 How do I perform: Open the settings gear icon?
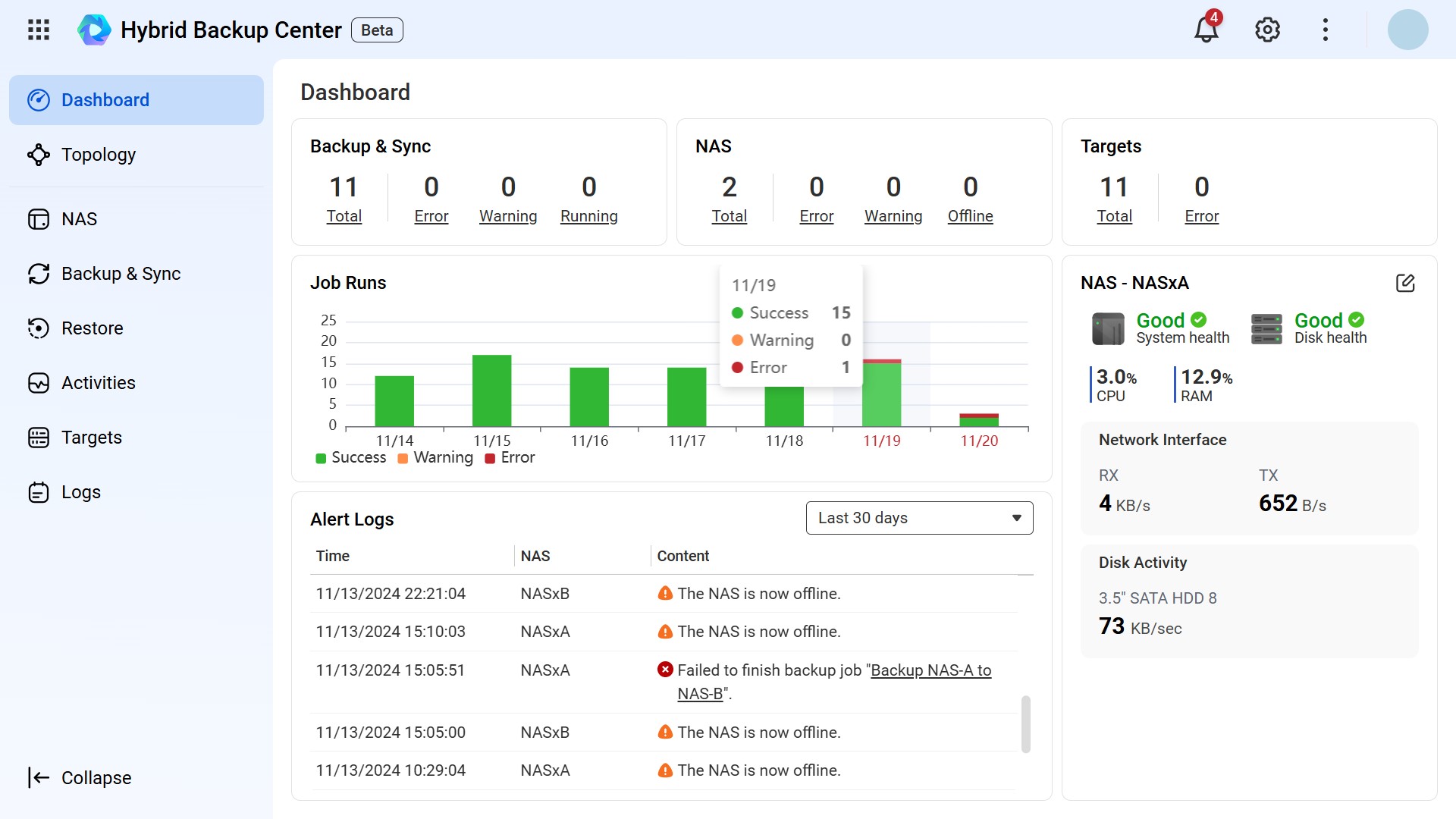pos(1267,30)
